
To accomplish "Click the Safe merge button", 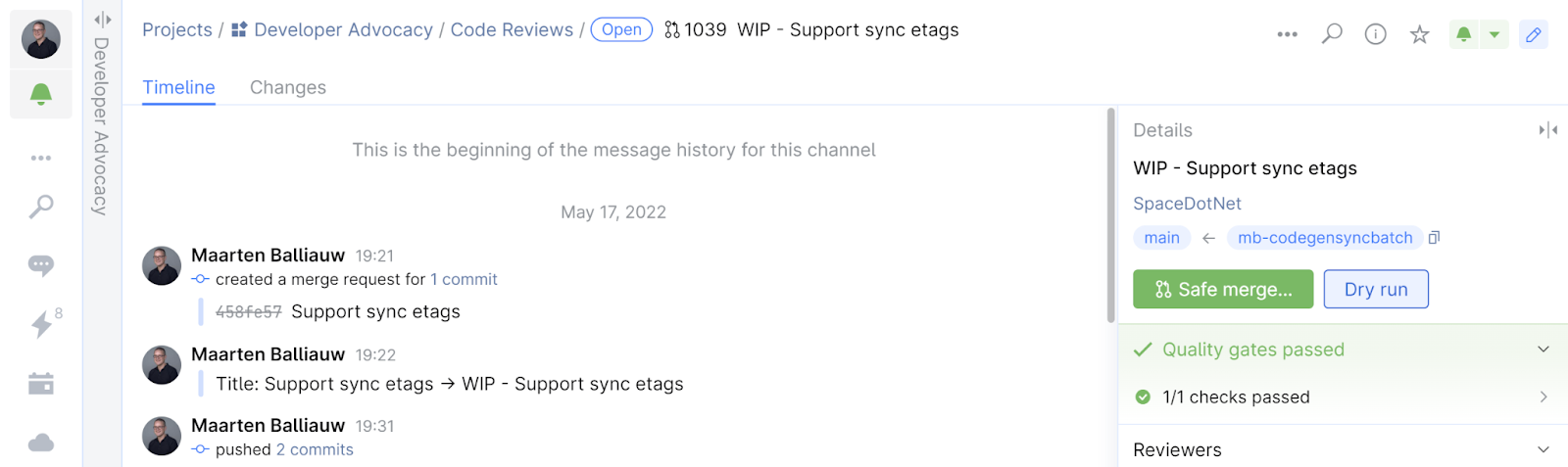I will (1223, 289).
